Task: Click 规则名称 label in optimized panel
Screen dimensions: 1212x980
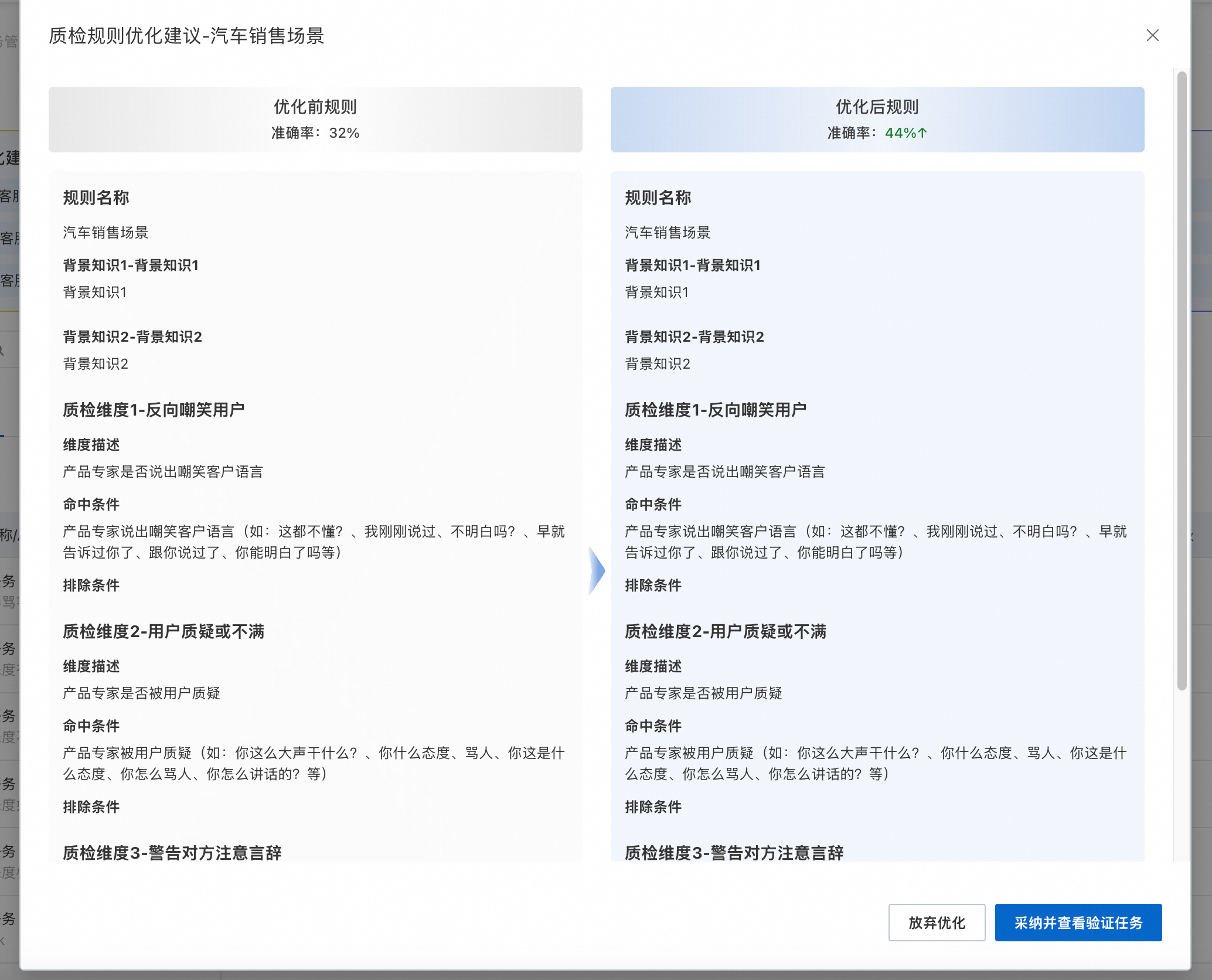Action: click(658, 198)
